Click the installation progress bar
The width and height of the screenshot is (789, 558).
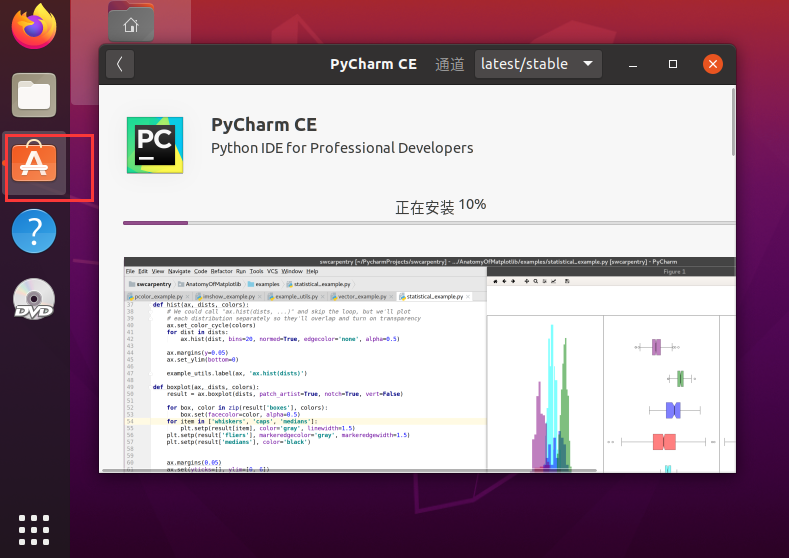click(429, 222)
